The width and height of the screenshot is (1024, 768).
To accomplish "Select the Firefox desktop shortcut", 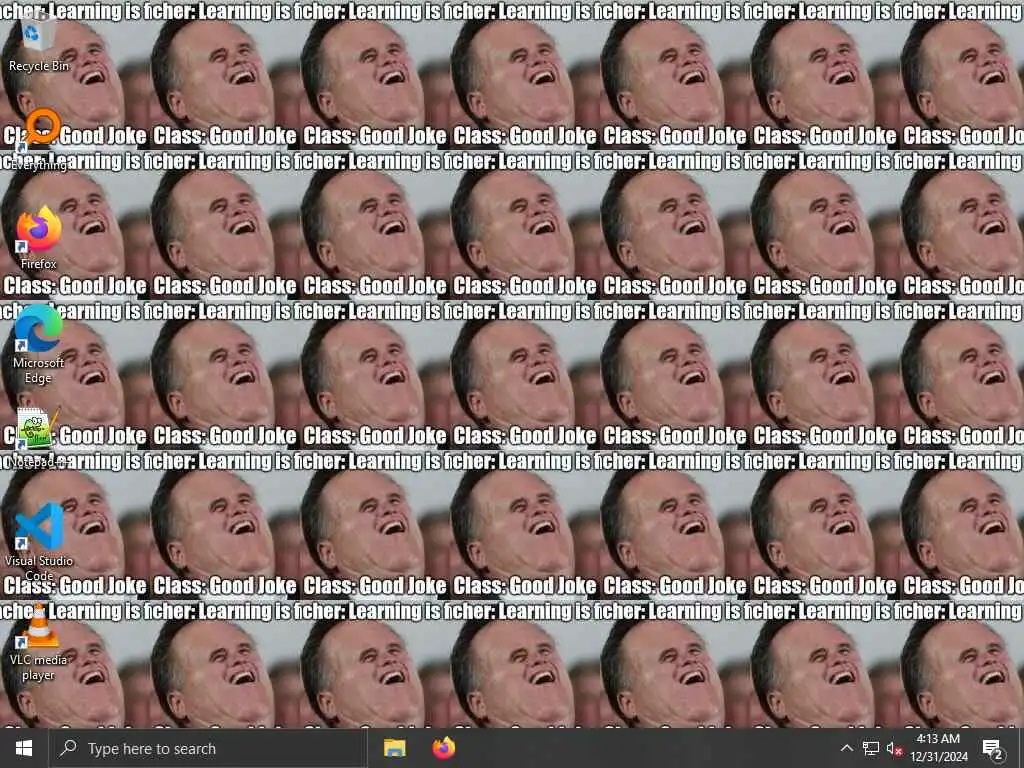I will coord(39,238).
